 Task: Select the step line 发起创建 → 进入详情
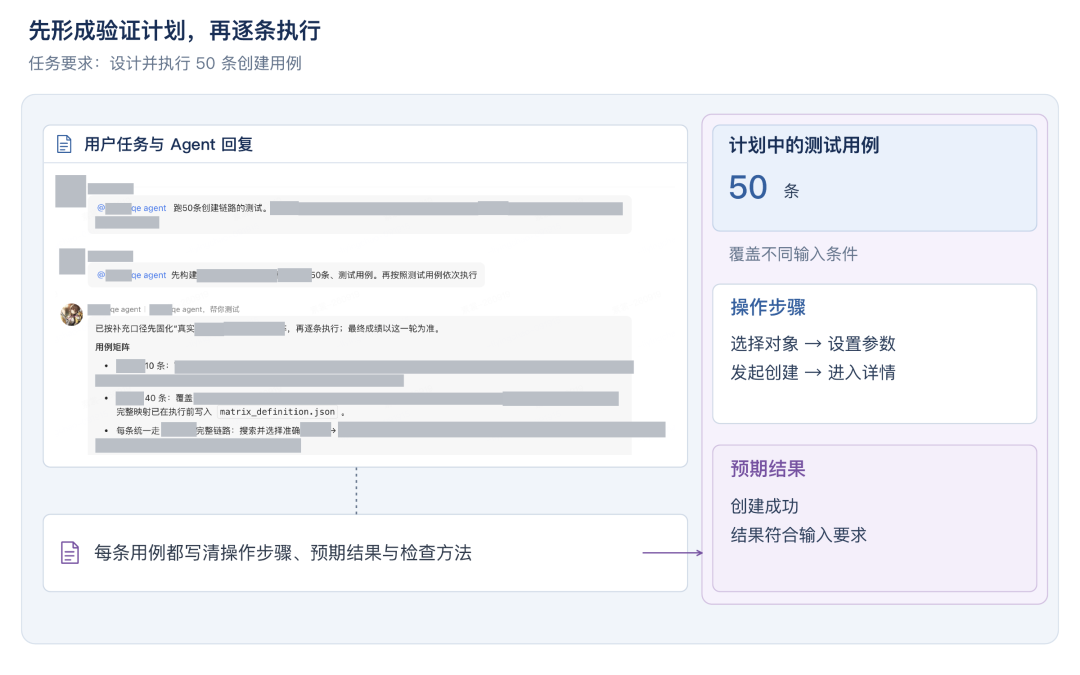pyautogui.click(x=813, y=373)
